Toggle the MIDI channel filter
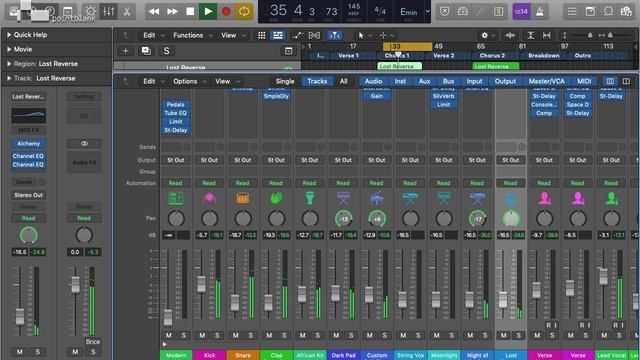This screenshot has height=360, width=640. coord(584,81)
